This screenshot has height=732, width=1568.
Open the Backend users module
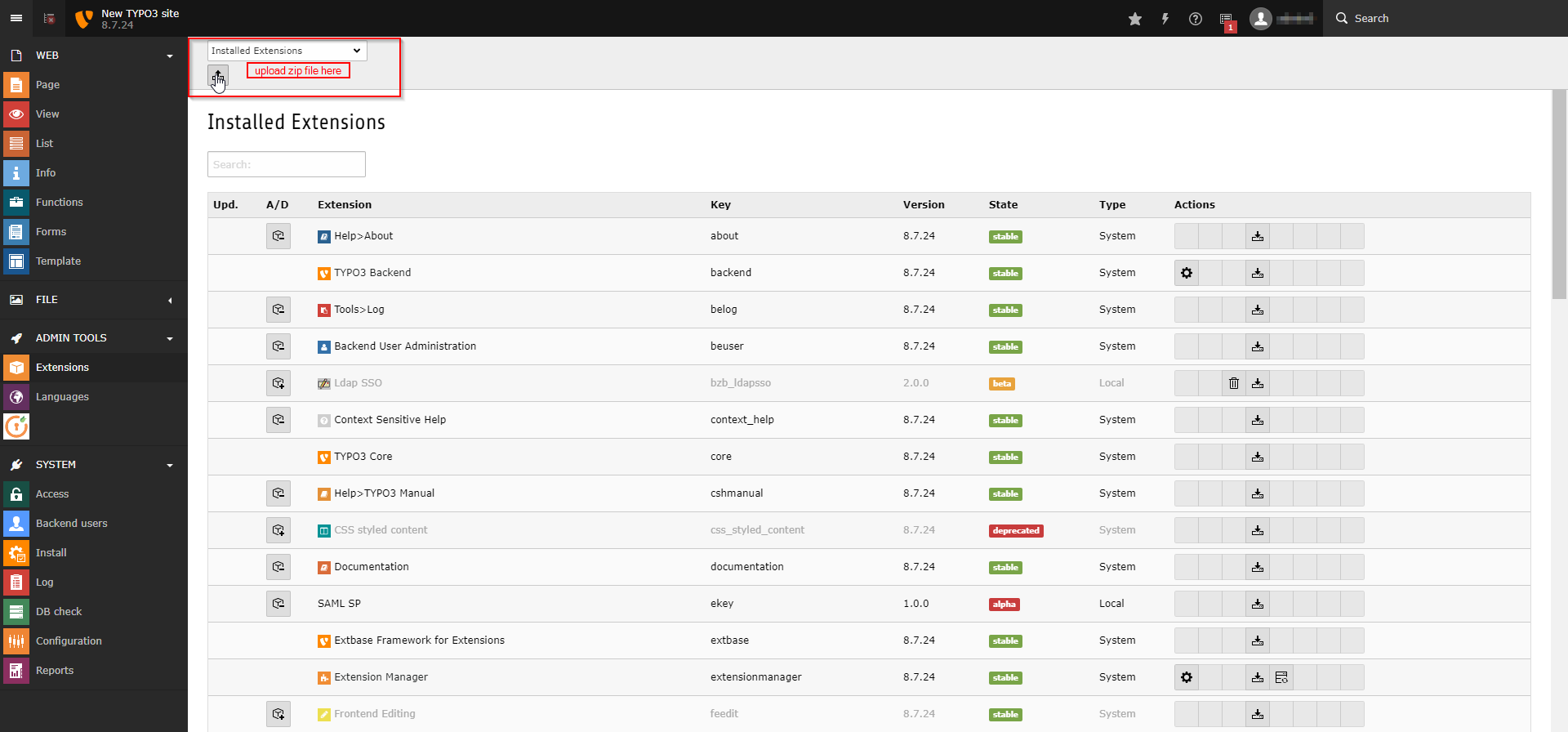(x=94, y=524)
